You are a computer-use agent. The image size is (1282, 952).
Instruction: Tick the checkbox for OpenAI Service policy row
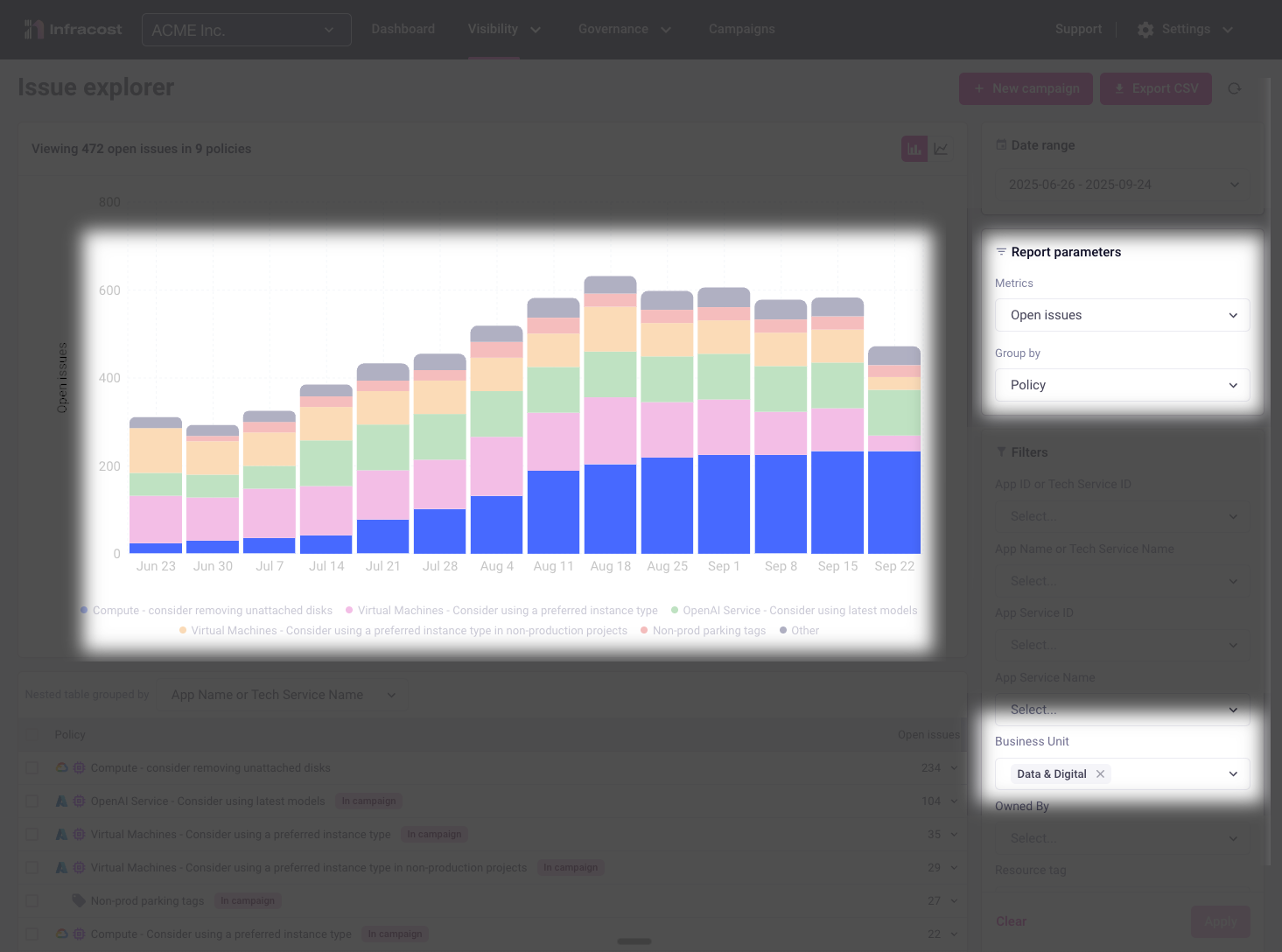click(32, 801)
